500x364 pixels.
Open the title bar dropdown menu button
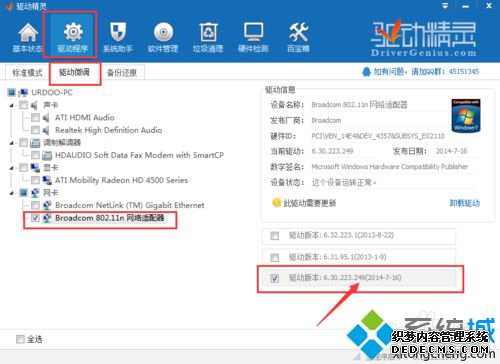[445, 6]
